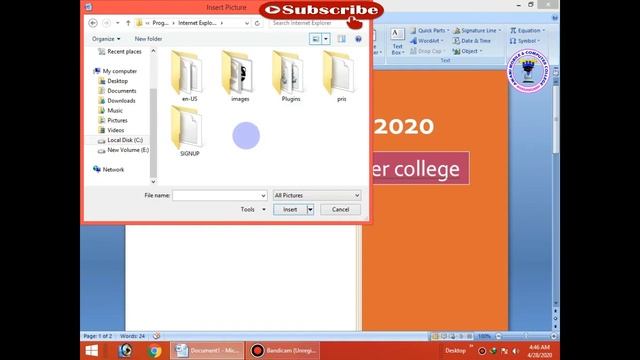640x360 pixels.
Task: Open the All Pictures file type dropdown
Action: tap(317, 196)
